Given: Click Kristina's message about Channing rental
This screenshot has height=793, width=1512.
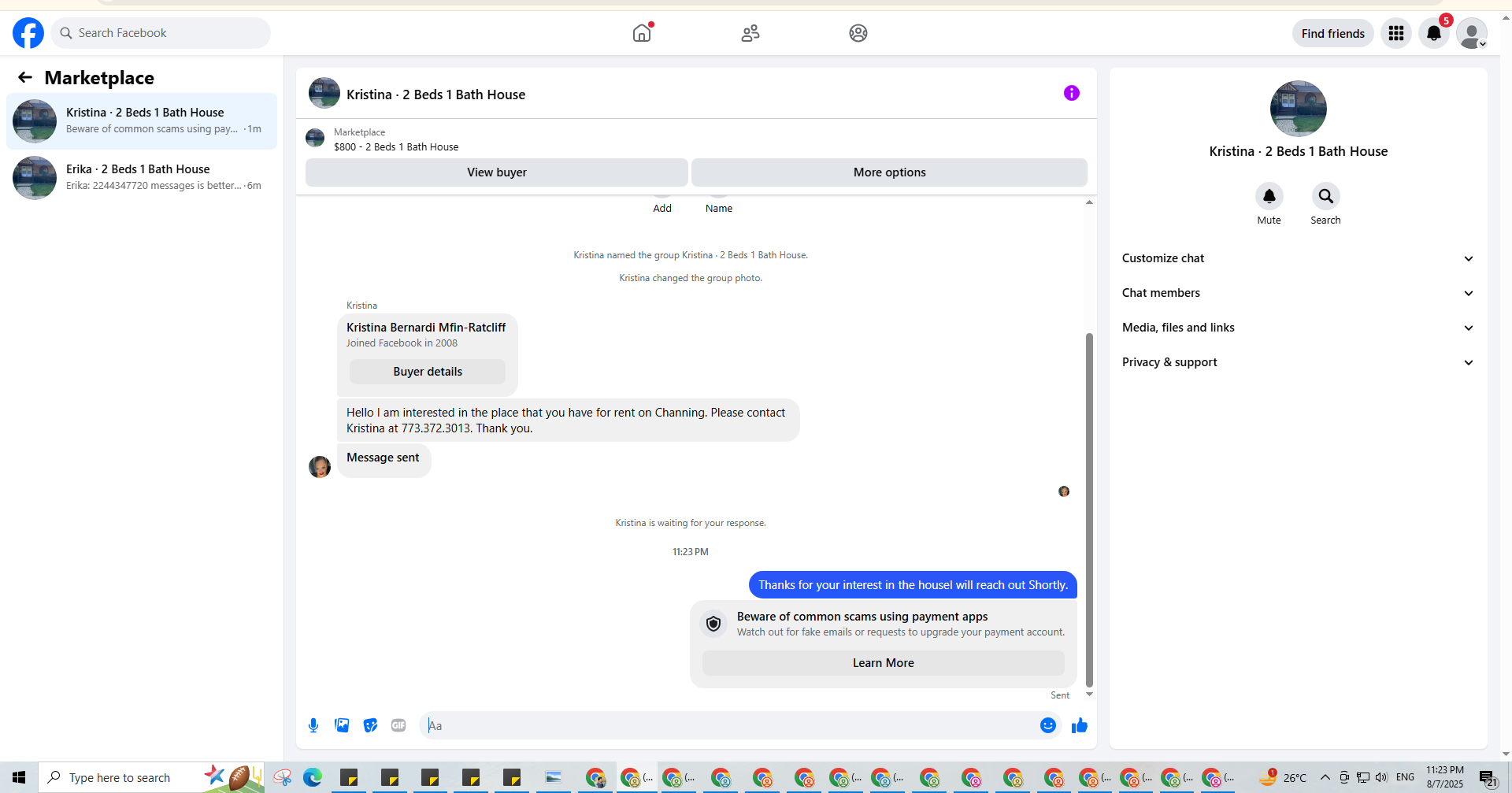Looking at the screenshot, I should pos(568,421).
